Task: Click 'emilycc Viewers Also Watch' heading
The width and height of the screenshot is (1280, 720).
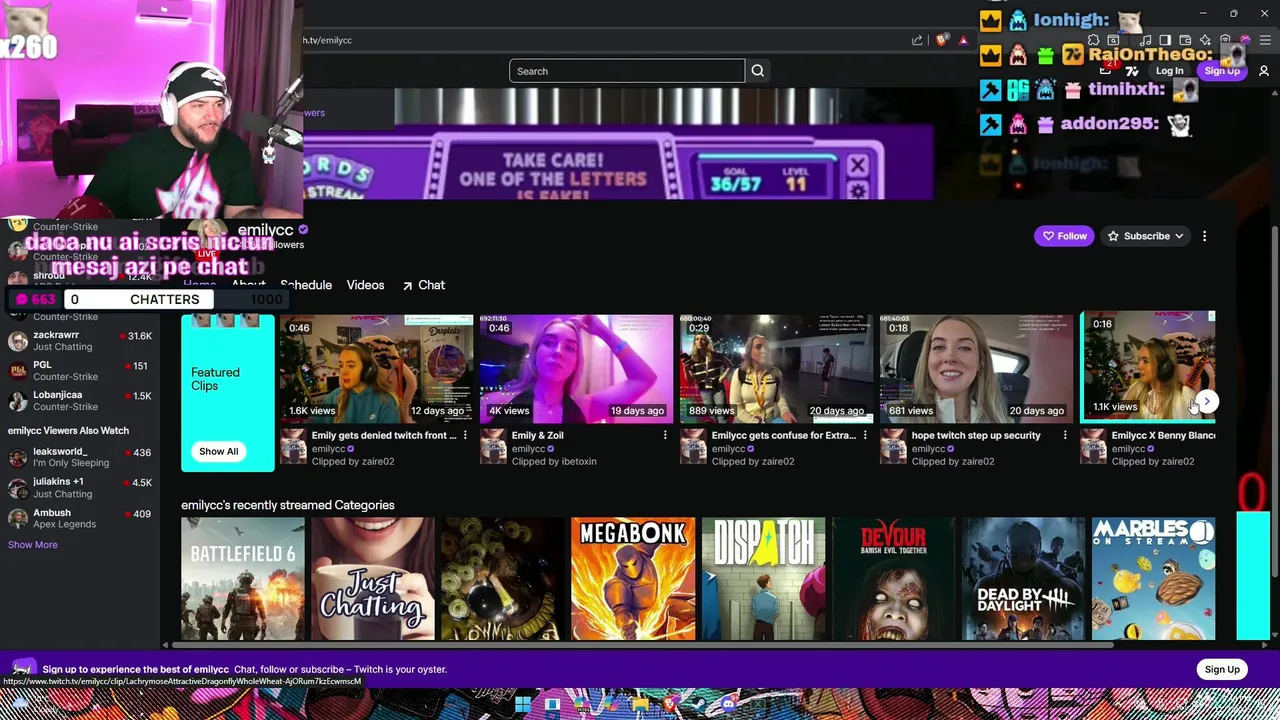Action: [x=68, y=430]
